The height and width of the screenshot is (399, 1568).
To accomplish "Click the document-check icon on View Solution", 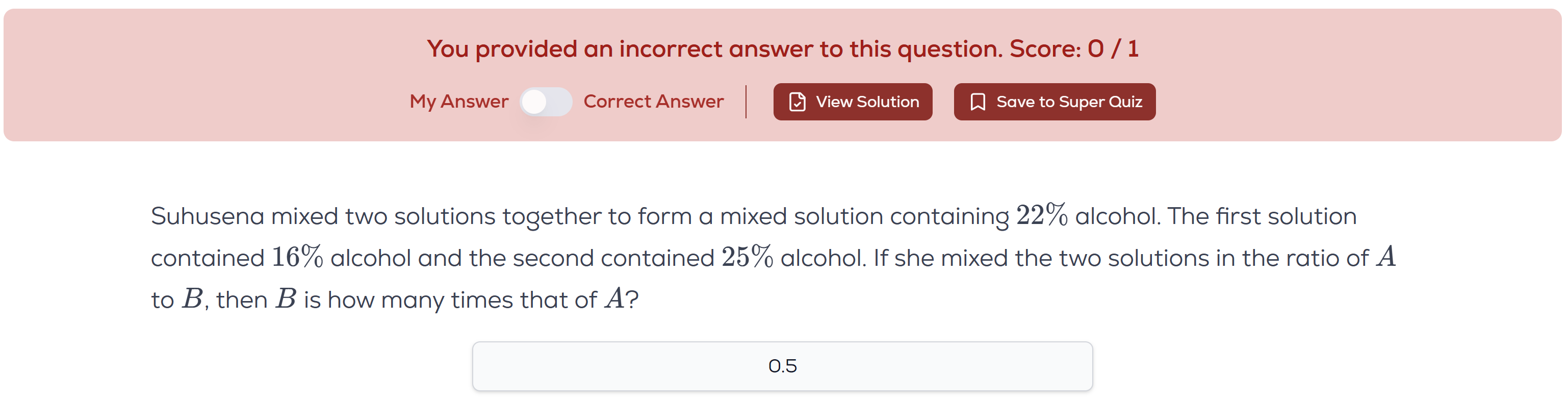I will (x=797, y=102).
